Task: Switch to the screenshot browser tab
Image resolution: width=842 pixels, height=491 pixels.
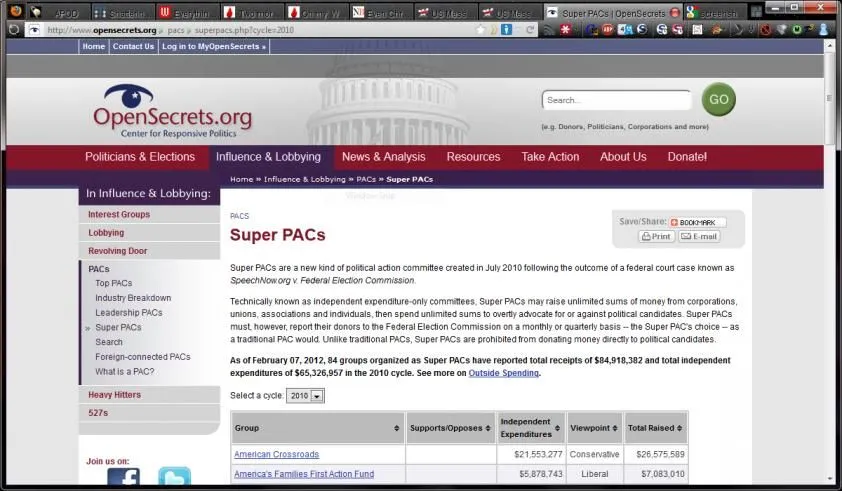Action: tap(712, 13)
